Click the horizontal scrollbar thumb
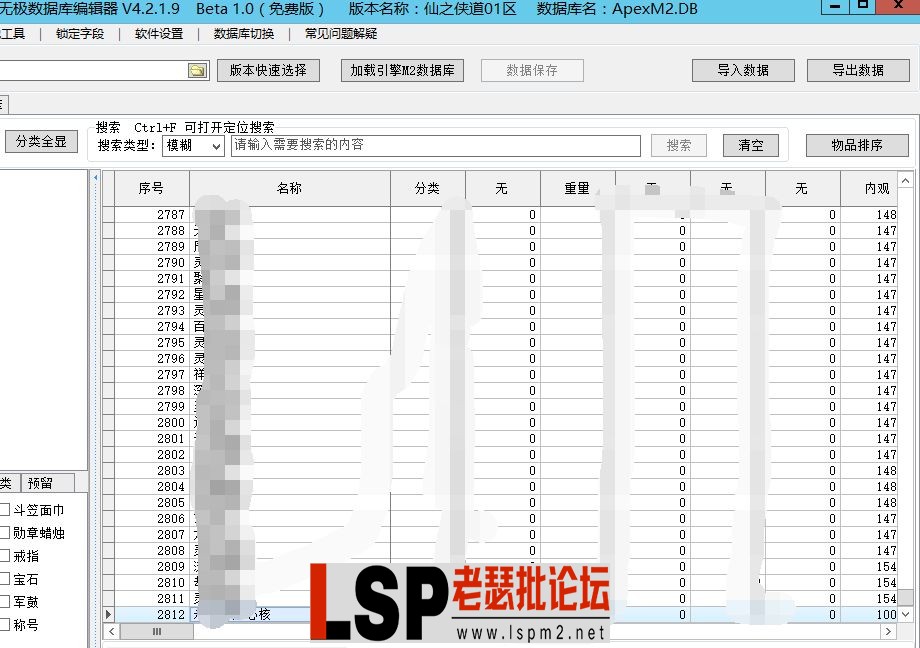 point(157,632)
